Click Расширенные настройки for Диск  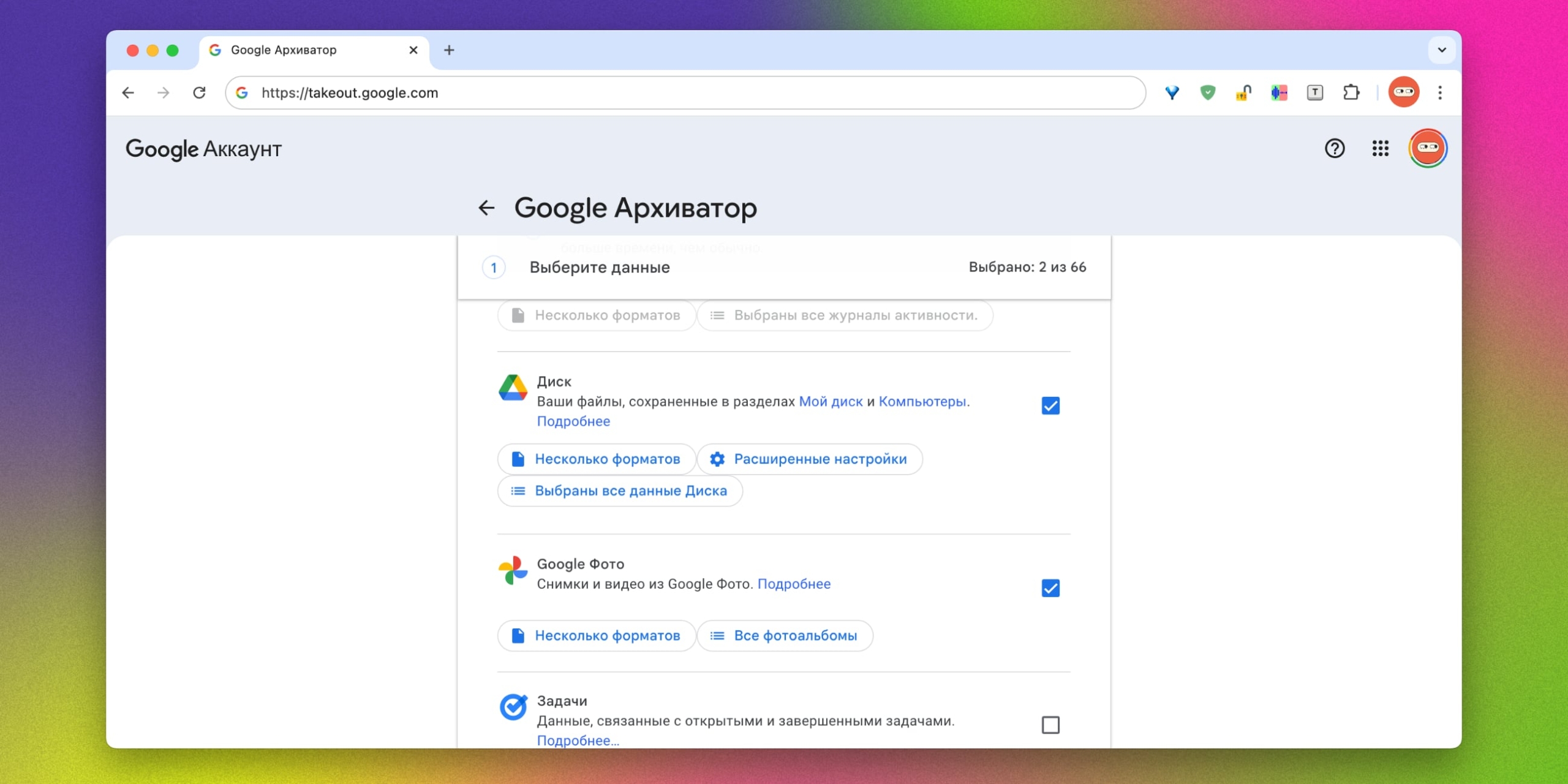pyautogui.click(x=810, y=459)
